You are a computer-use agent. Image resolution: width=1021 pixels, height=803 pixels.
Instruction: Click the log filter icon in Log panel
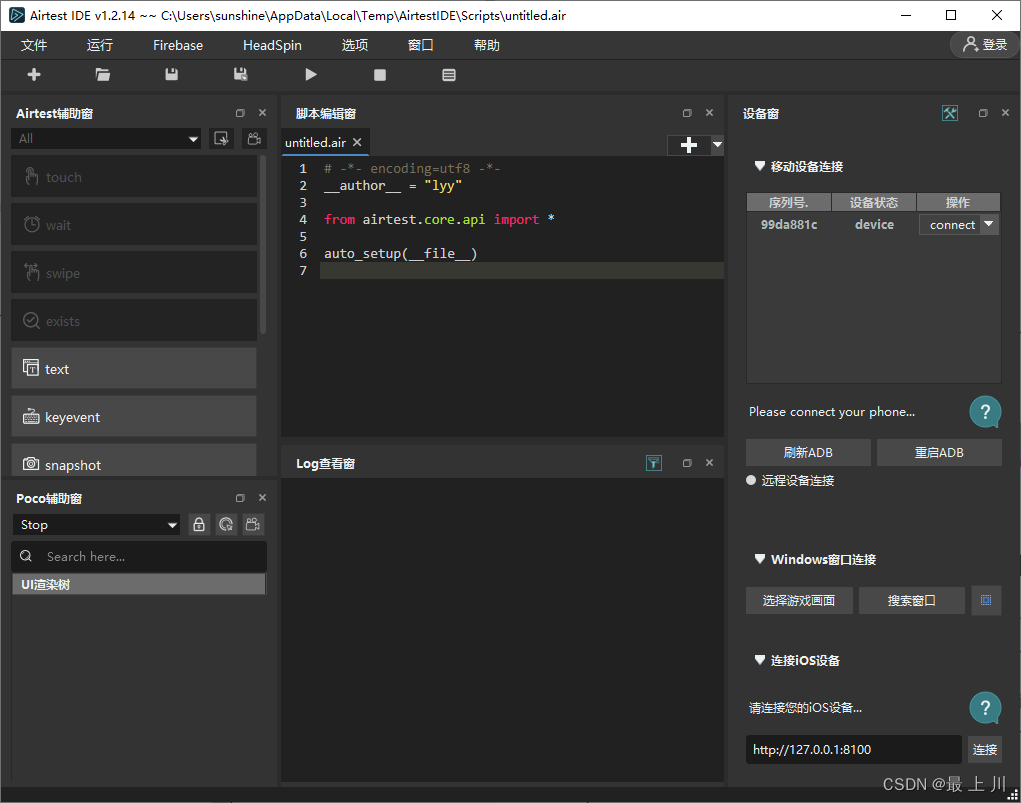653,463
